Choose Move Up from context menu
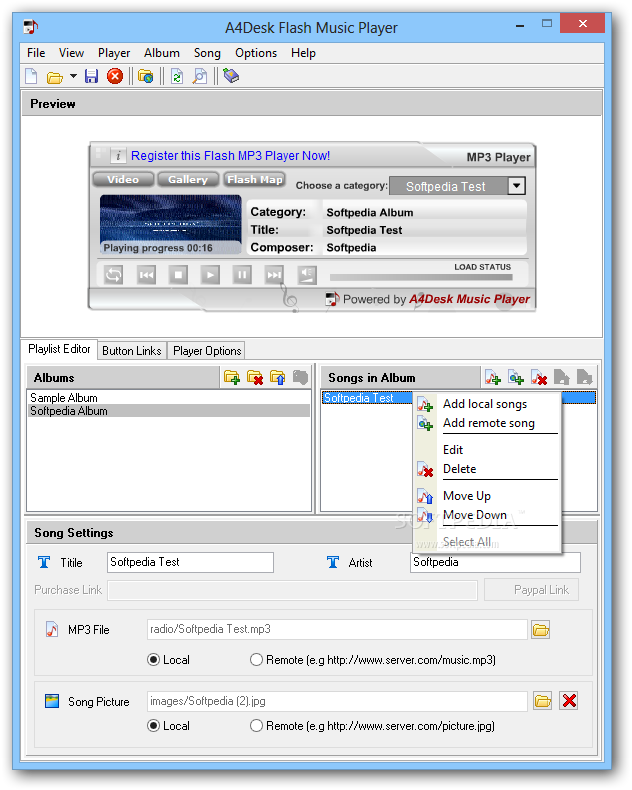The height and width of the screenshot is (790, 632). click(467, 496)
